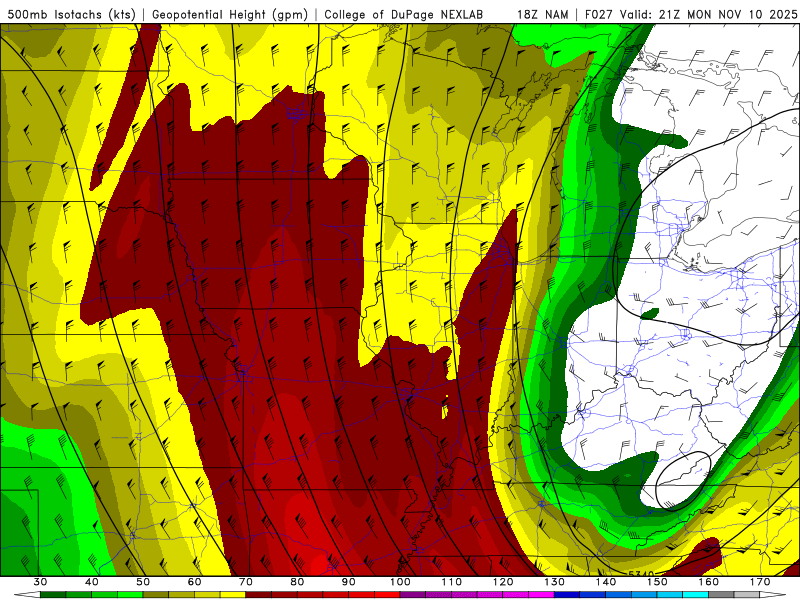Image resolution: width=800 pixels, height=600 pixels.
Task: Click the '100' label on the color scale
Action: point(400,582)
